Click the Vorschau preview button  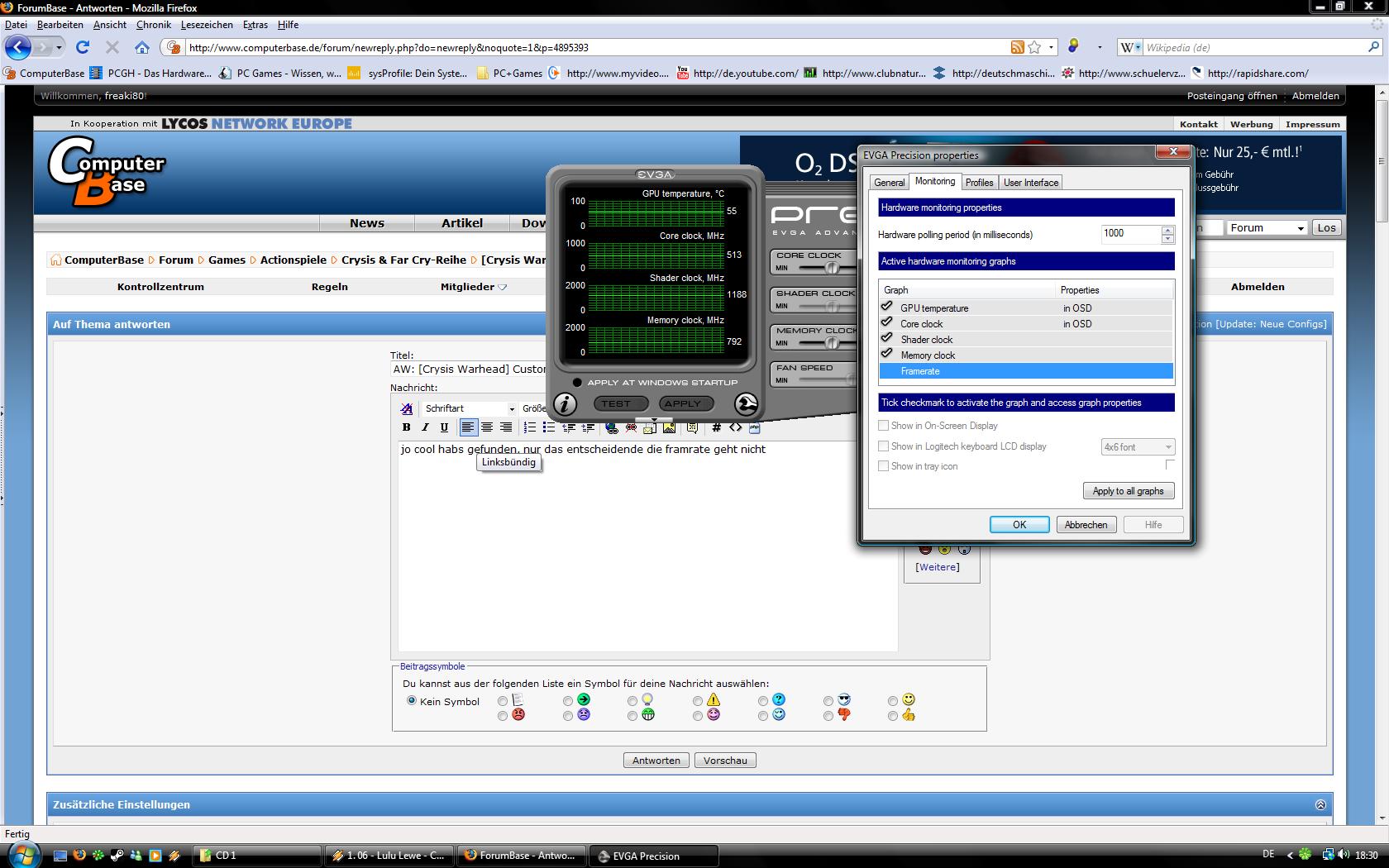tap(725, 761)
